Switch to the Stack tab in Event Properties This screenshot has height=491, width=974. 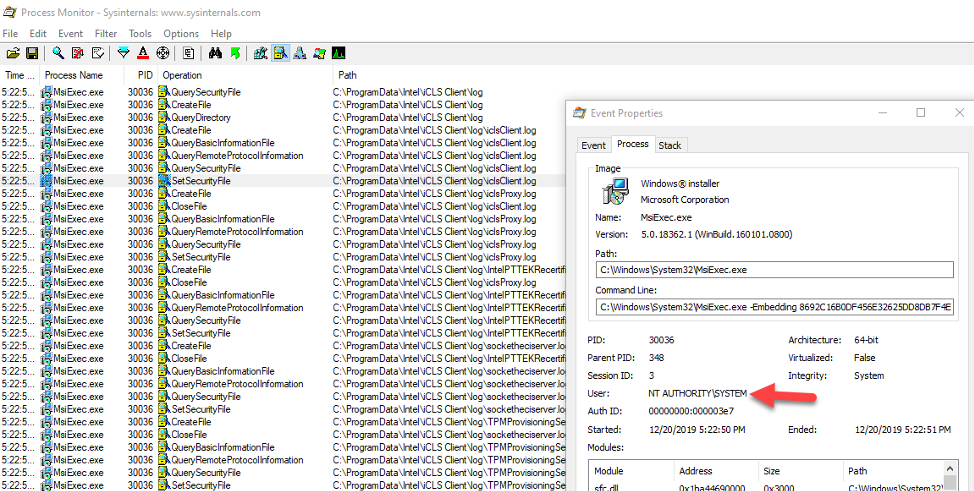point(670,145)
